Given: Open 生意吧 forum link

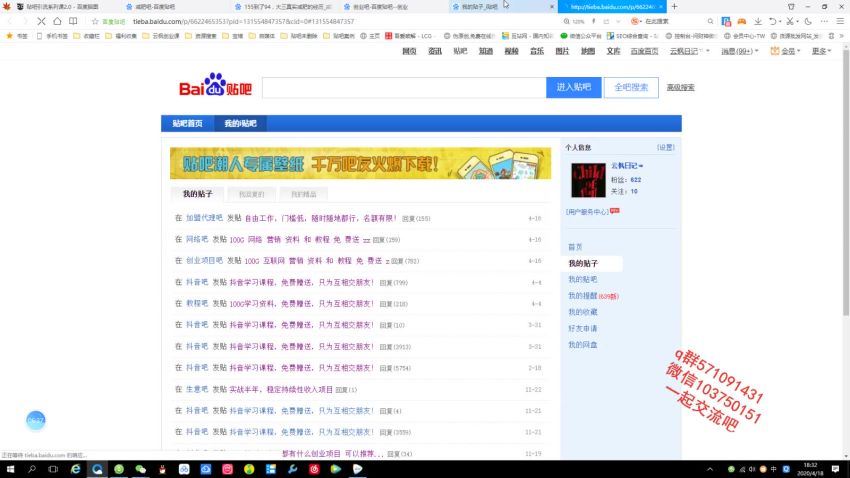Looking at the screenshot, I should tap(197, 389).
